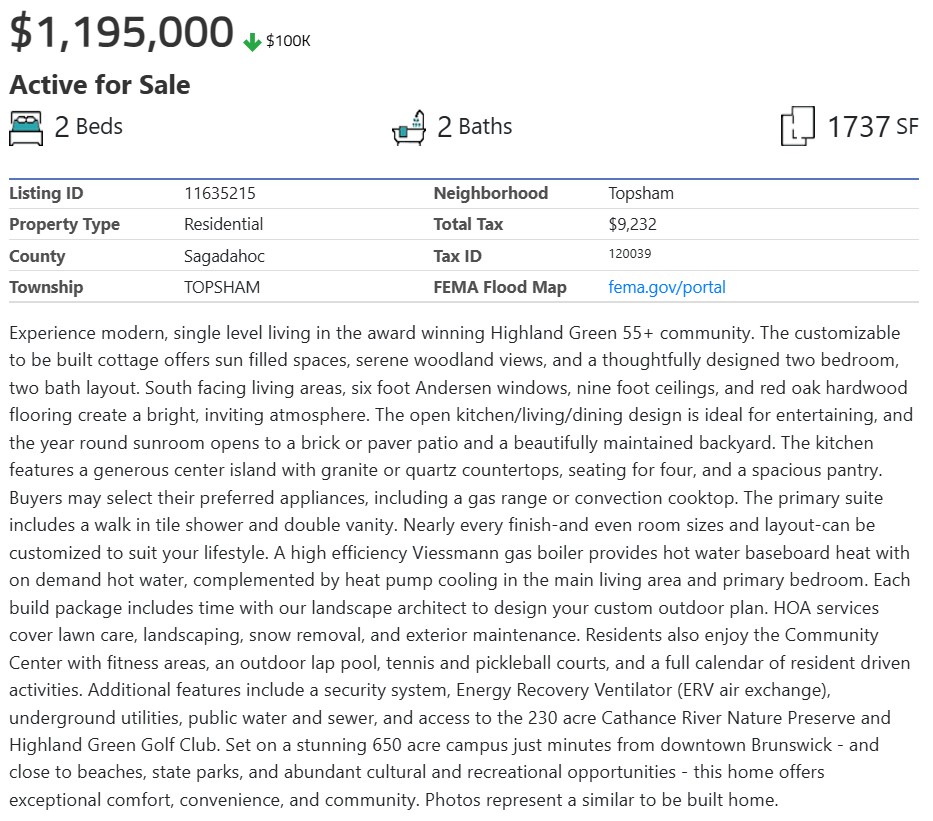Click the floor plan square footage icon
The image size is (933, 821).
(x=797, y=128)
